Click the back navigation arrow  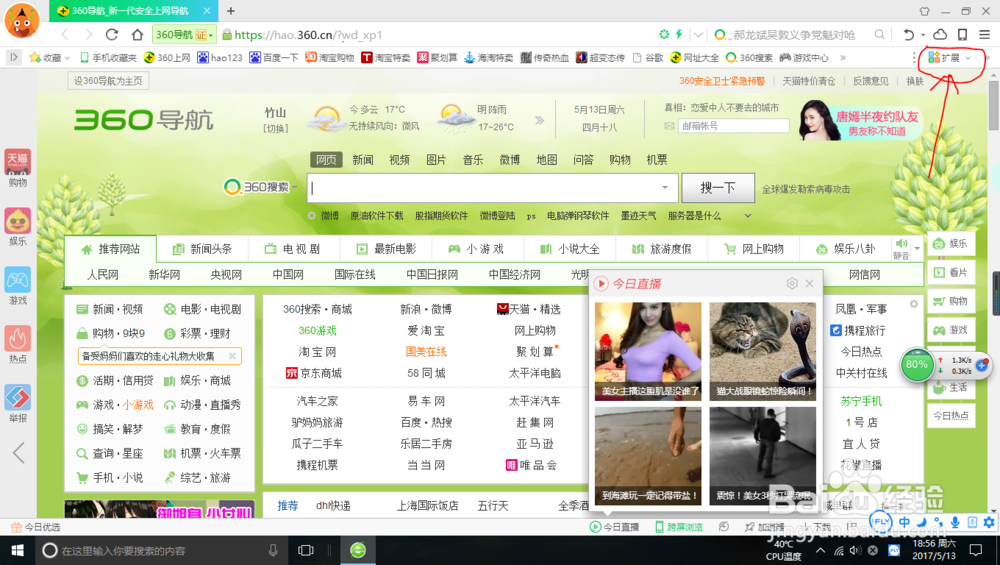click(64, 34)
